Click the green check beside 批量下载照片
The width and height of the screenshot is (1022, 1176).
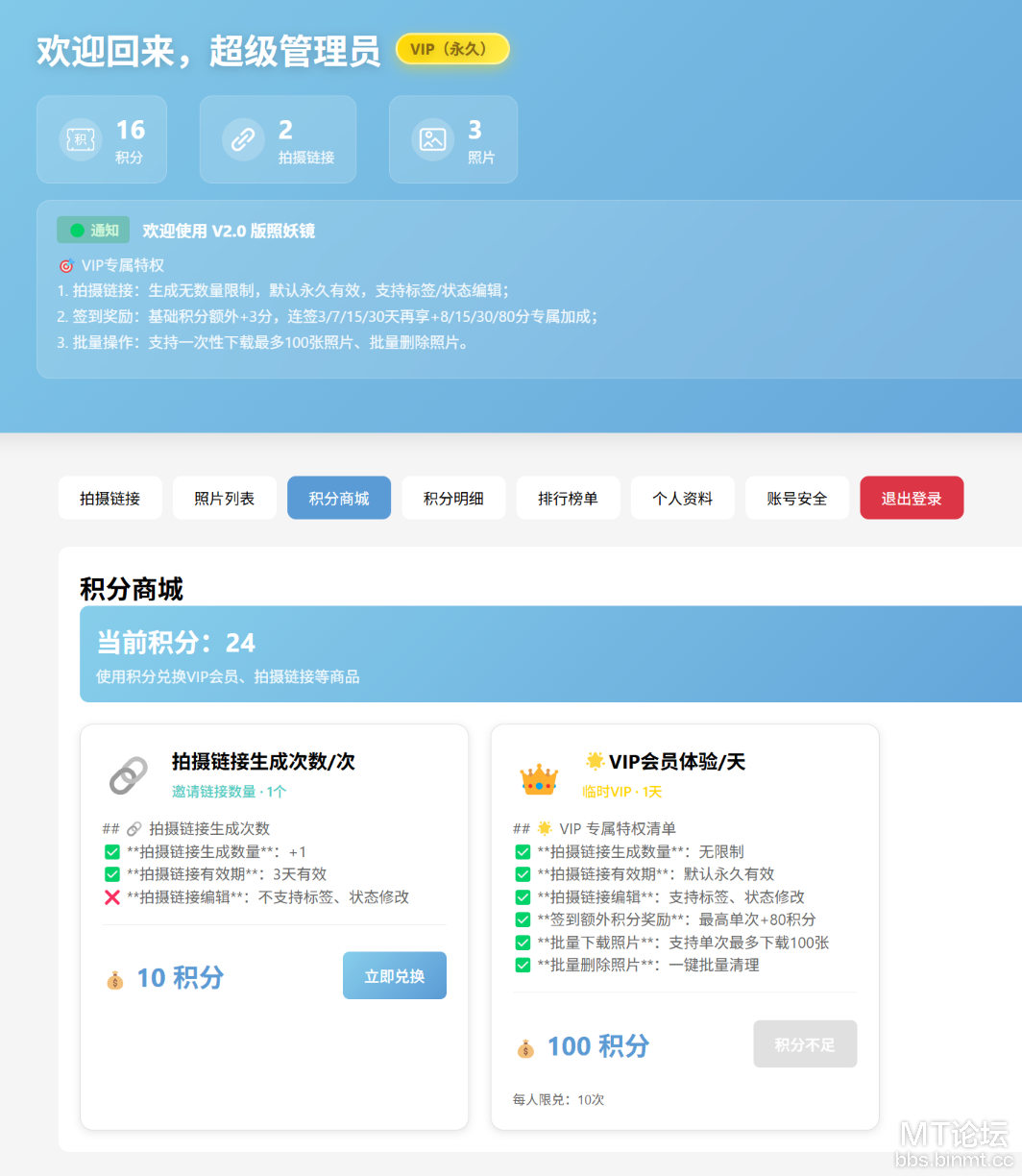(523, 943)
